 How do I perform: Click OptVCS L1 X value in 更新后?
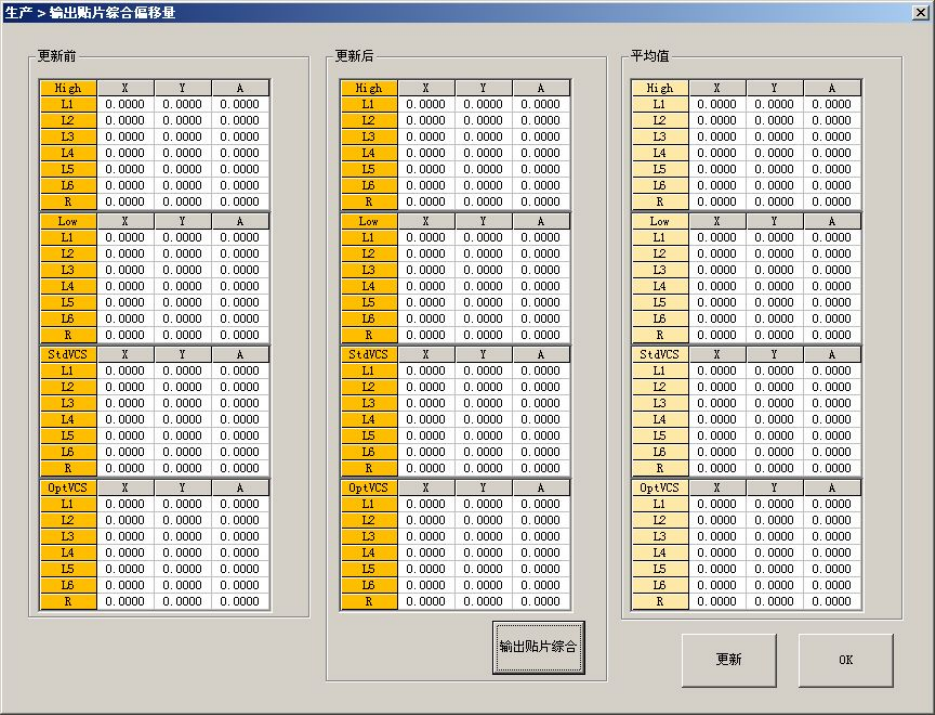click(x=426, y=504)
